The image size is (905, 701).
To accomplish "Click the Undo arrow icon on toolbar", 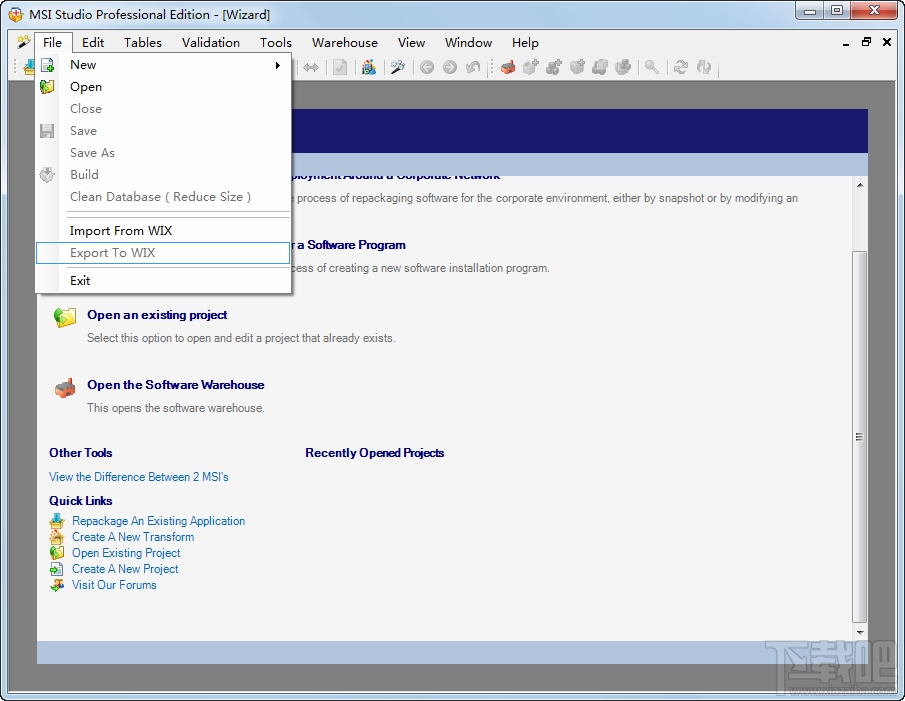I will coord(472,67).
